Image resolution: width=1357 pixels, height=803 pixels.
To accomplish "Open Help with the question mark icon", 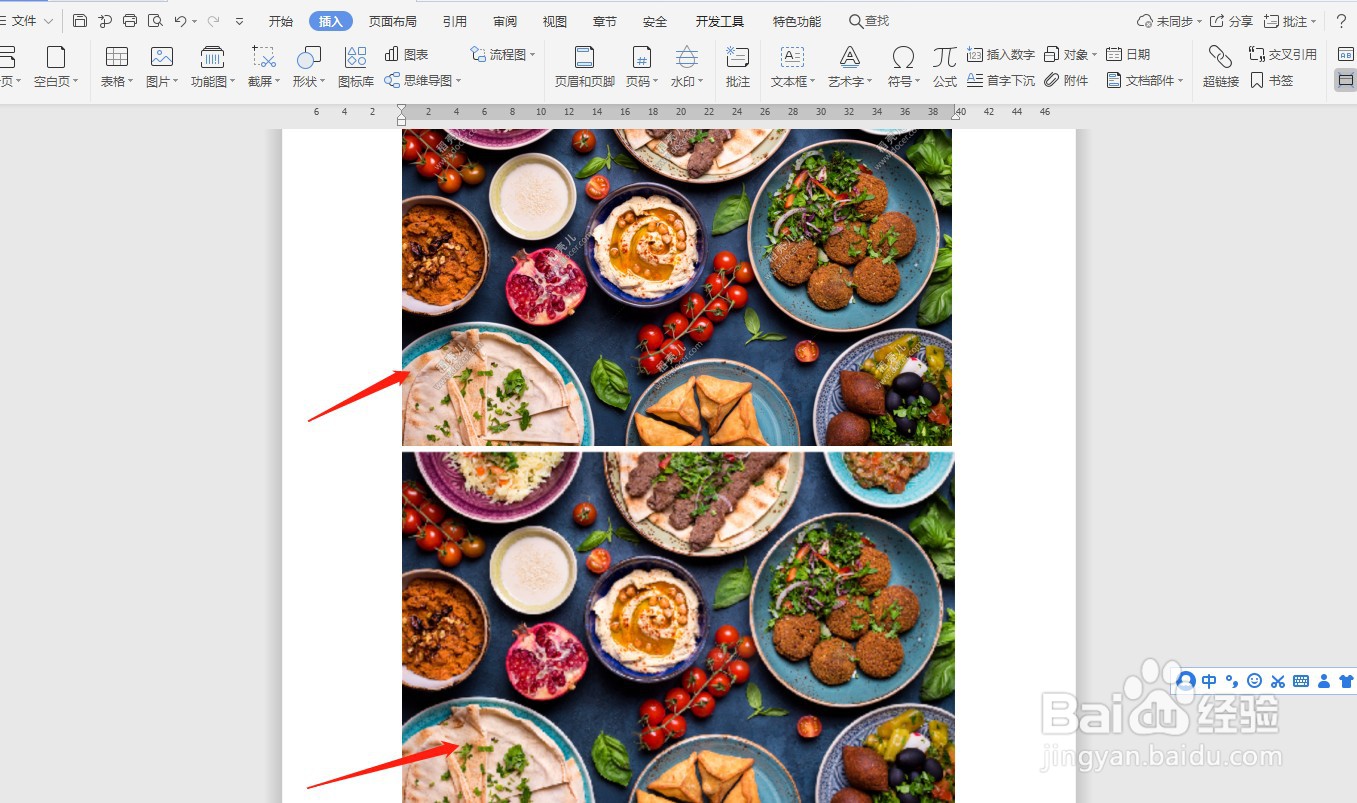I will [x=1341, y=21].
